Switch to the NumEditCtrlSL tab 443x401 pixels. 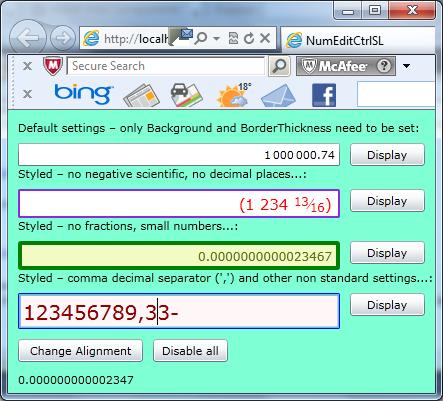(358, 40)
